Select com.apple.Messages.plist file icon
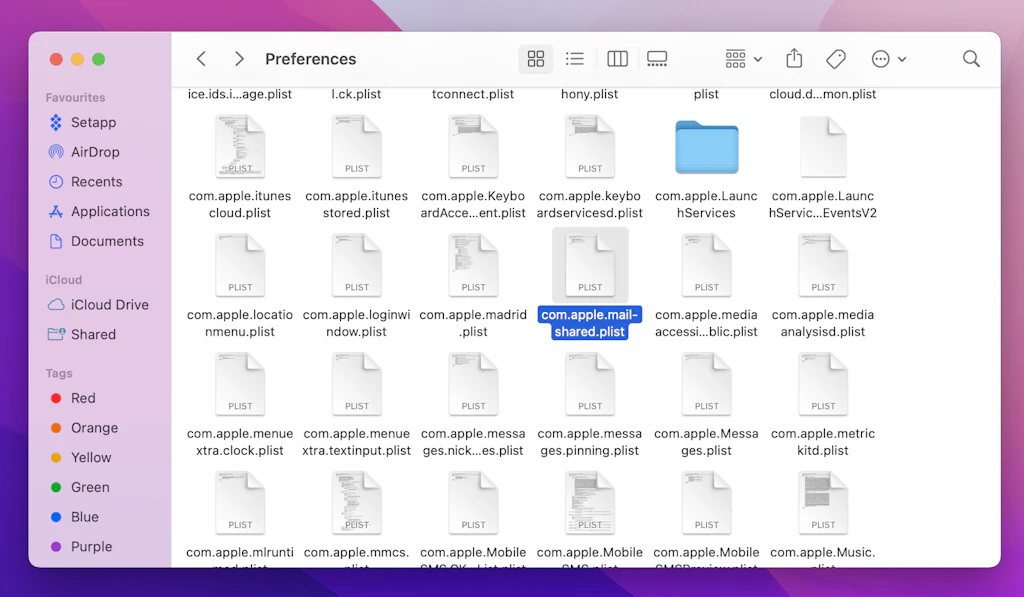Screen dimensions: 1024x597 pos(707,384)
